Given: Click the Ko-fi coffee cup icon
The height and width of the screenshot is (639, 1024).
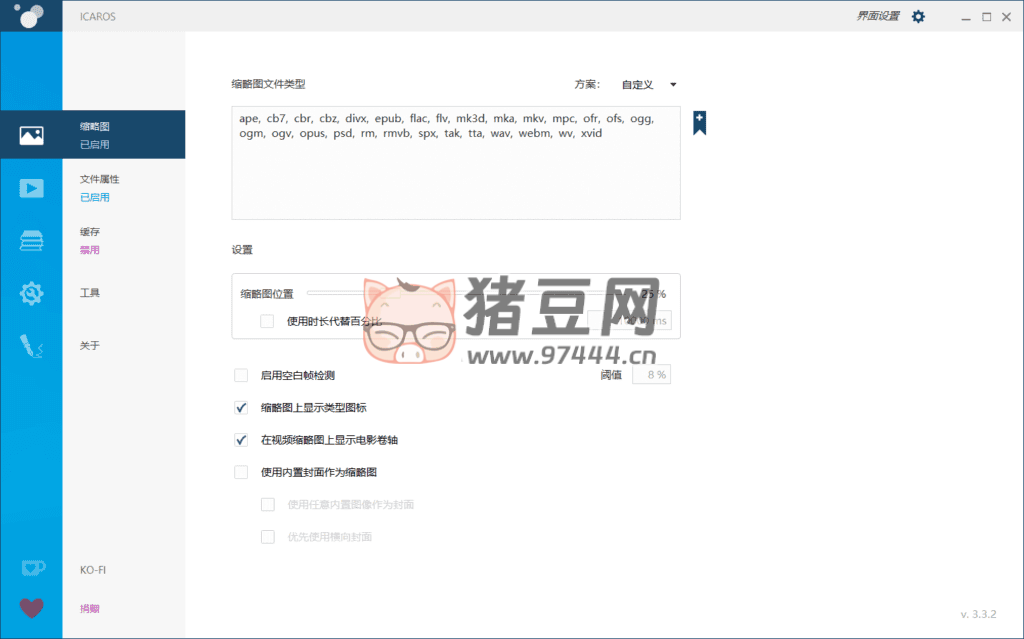Looking at the screenshot, I should click(32, 569).
